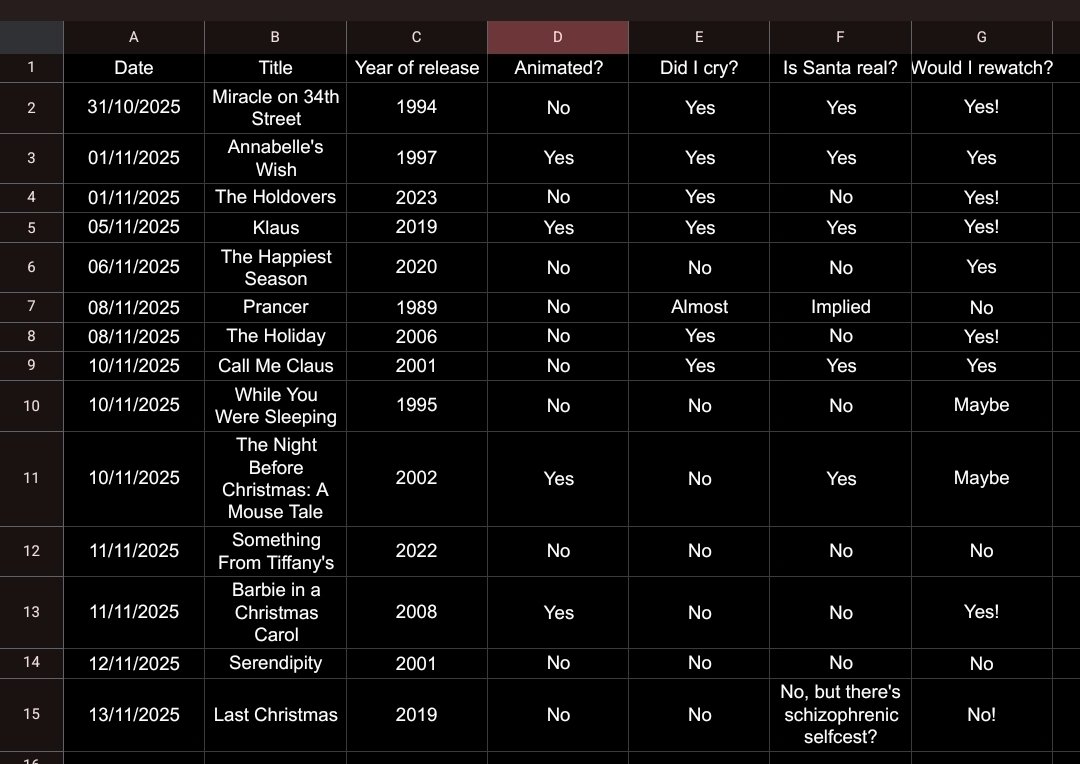1080x764 pixels.
Task: Select 'While You Were Sleeping' cell
Action: tap(276, 406)
